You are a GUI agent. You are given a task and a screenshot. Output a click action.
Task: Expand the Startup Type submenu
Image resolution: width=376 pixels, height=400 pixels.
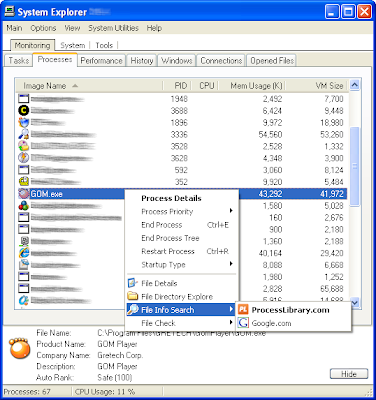coord(231,264)
